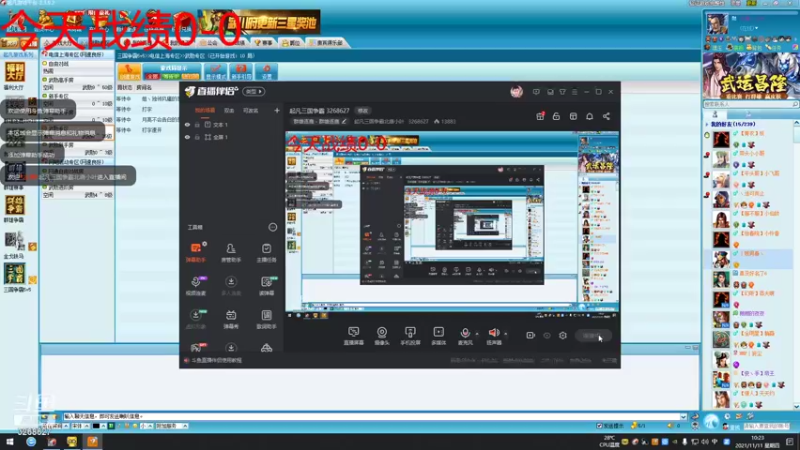The height and width of the screenshot is (450, 800).
Task: Expand speaker options arrow
Action: point(506,334)
